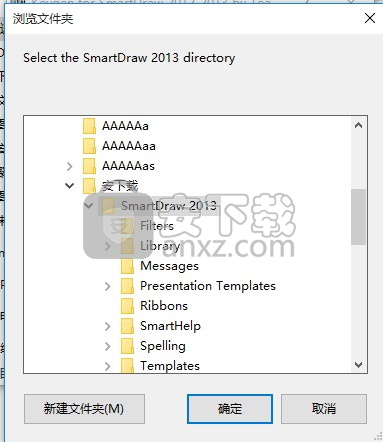383x442 pixels.
Task: Click the AAAAAa folder icon
Action: point(89,126)
